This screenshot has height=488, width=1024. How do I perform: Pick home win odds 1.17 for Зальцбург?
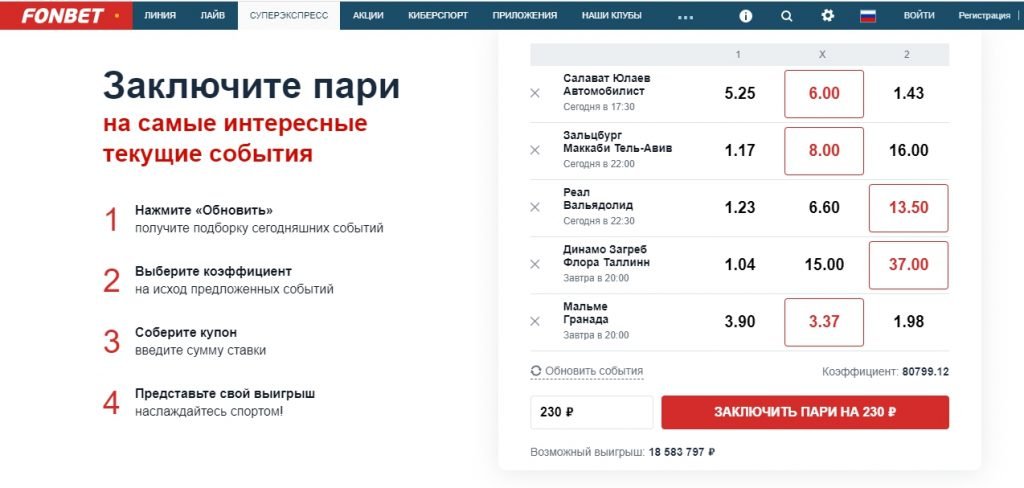(739, 151)
